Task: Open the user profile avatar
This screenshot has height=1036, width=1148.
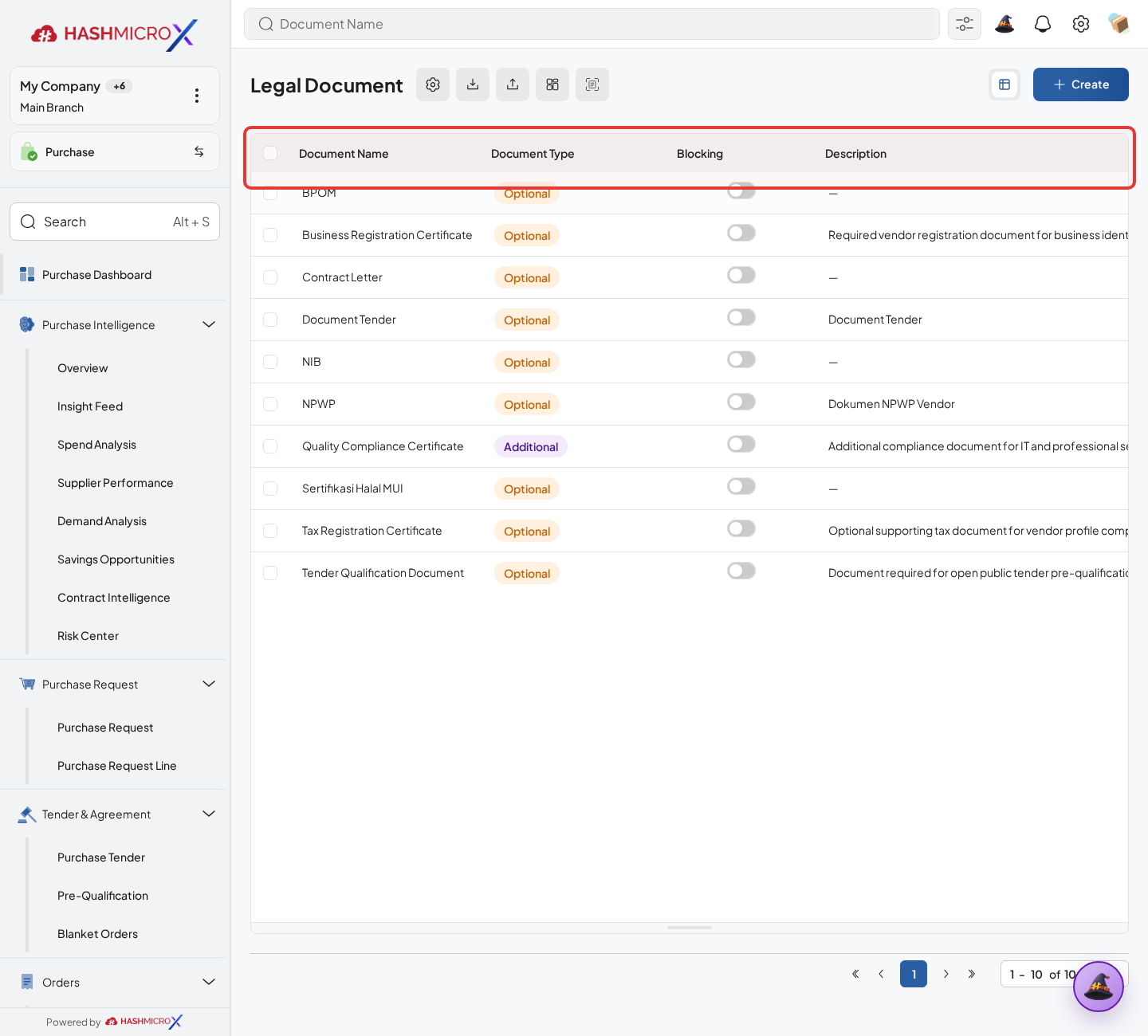Action: (x=1119, y=24)
